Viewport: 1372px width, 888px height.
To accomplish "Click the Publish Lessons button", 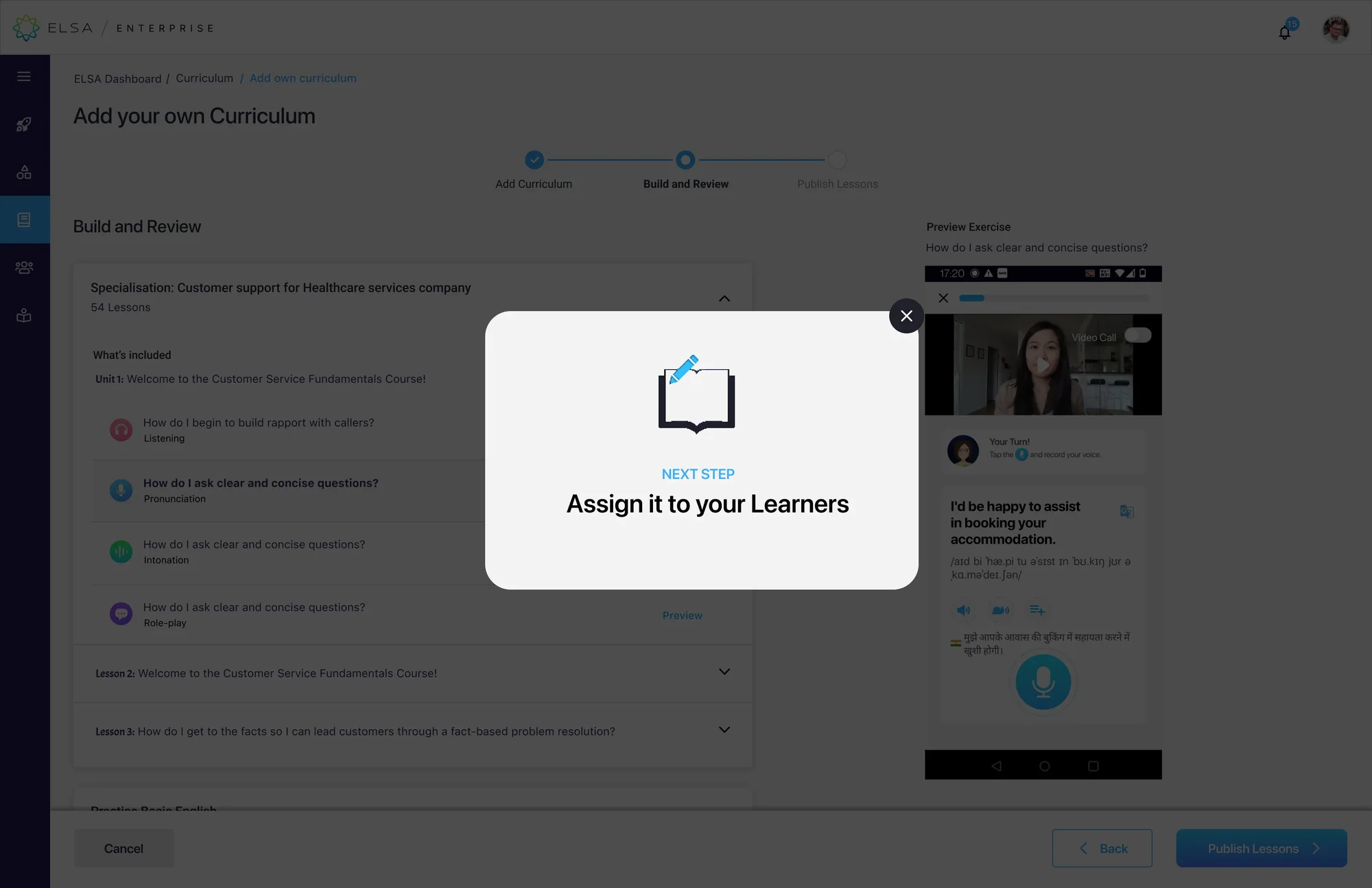I will (1262, 848).
